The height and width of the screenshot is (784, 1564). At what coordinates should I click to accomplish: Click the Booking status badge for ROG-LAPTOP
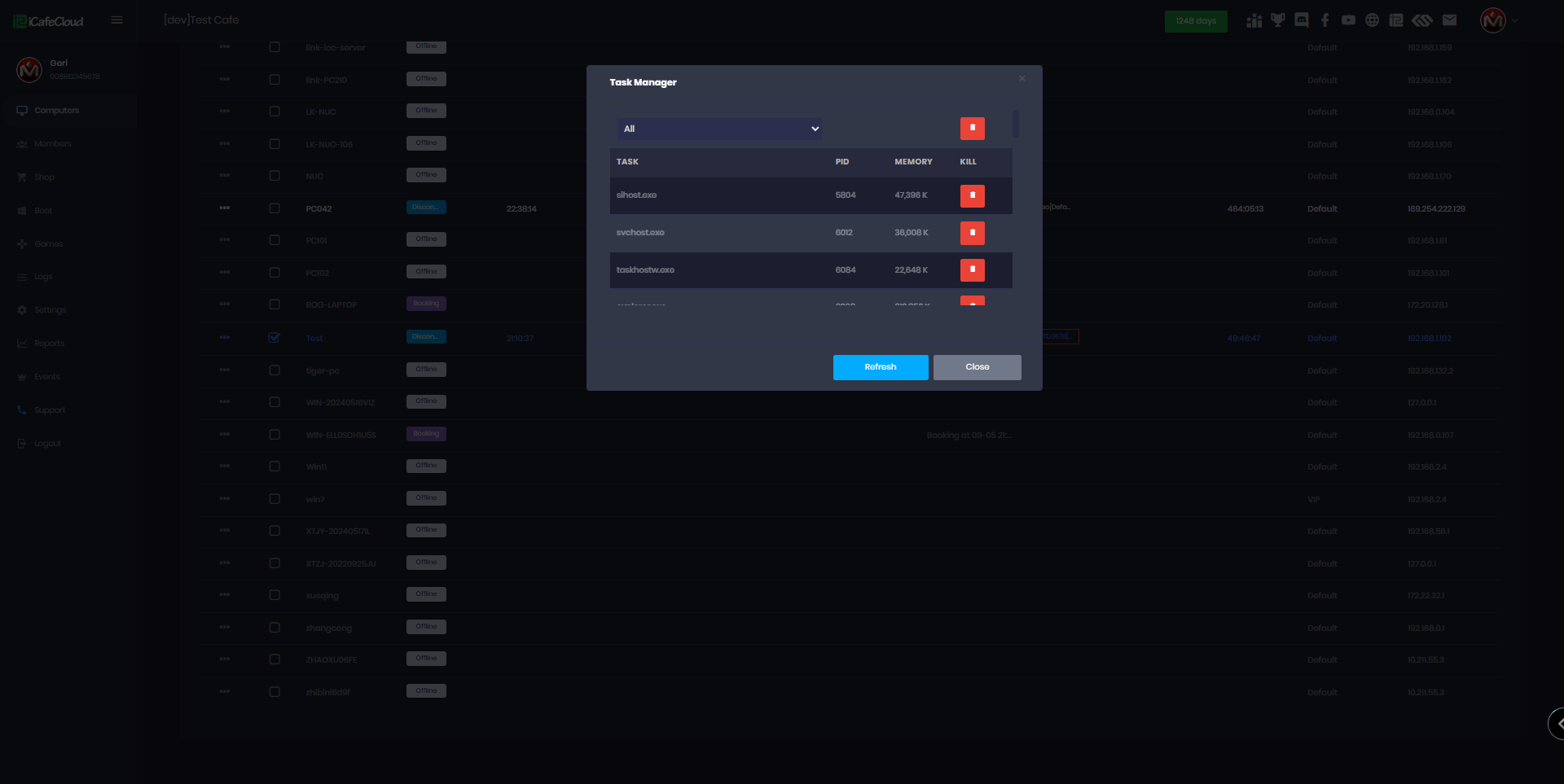(x=426, y=304)
